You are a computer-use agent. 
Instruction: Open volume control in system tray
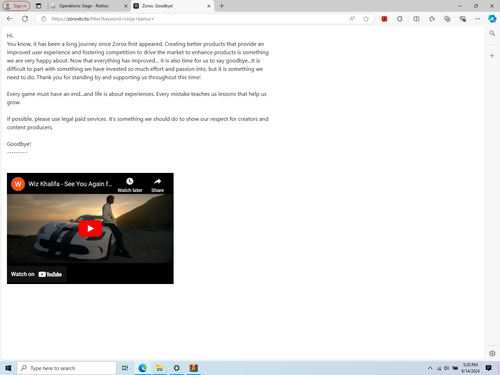point(447,368)
